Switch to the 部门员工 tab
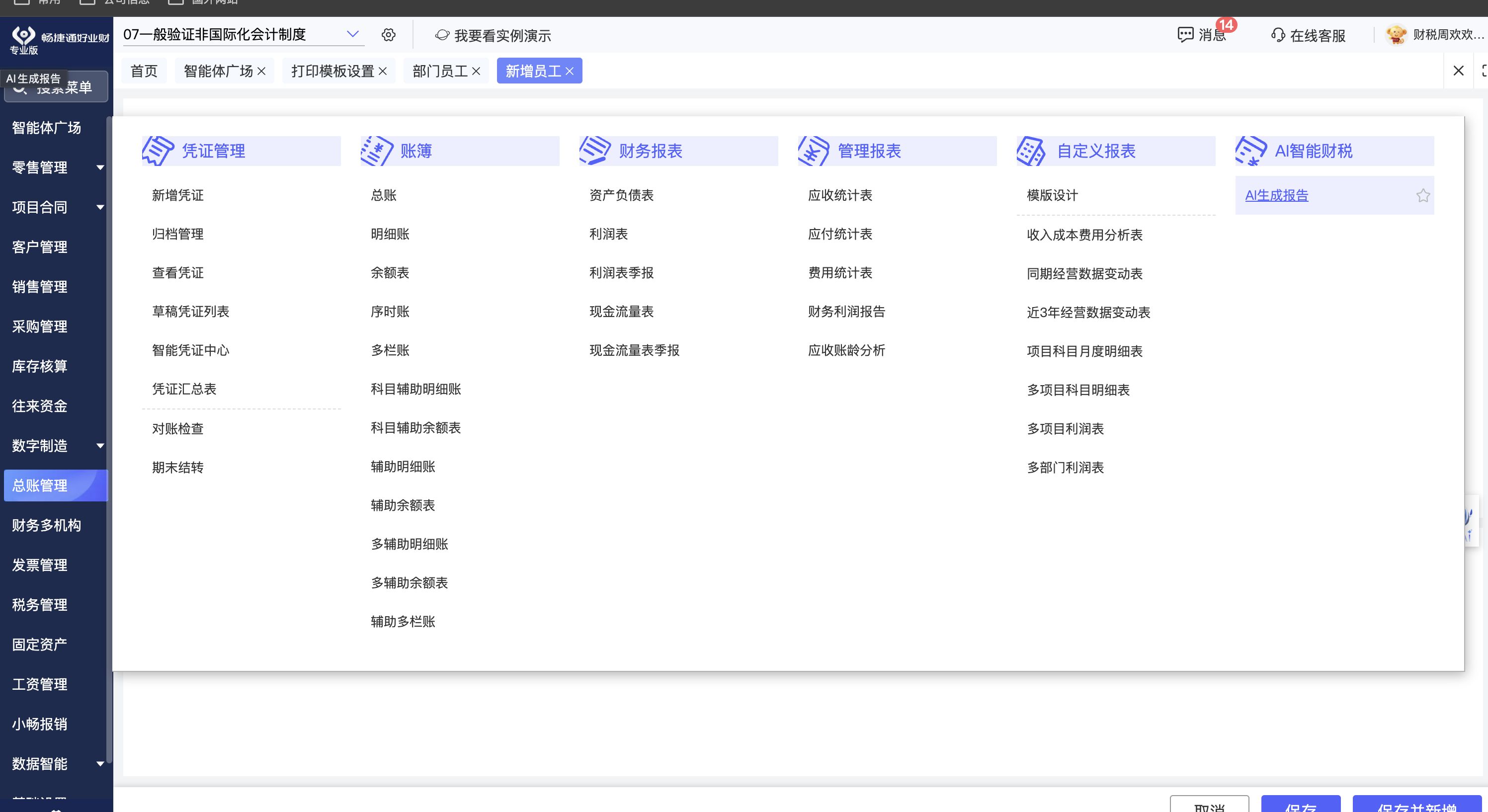Image resolution: width=1488 pixels, height=812 pixels. tap(439, 71)
